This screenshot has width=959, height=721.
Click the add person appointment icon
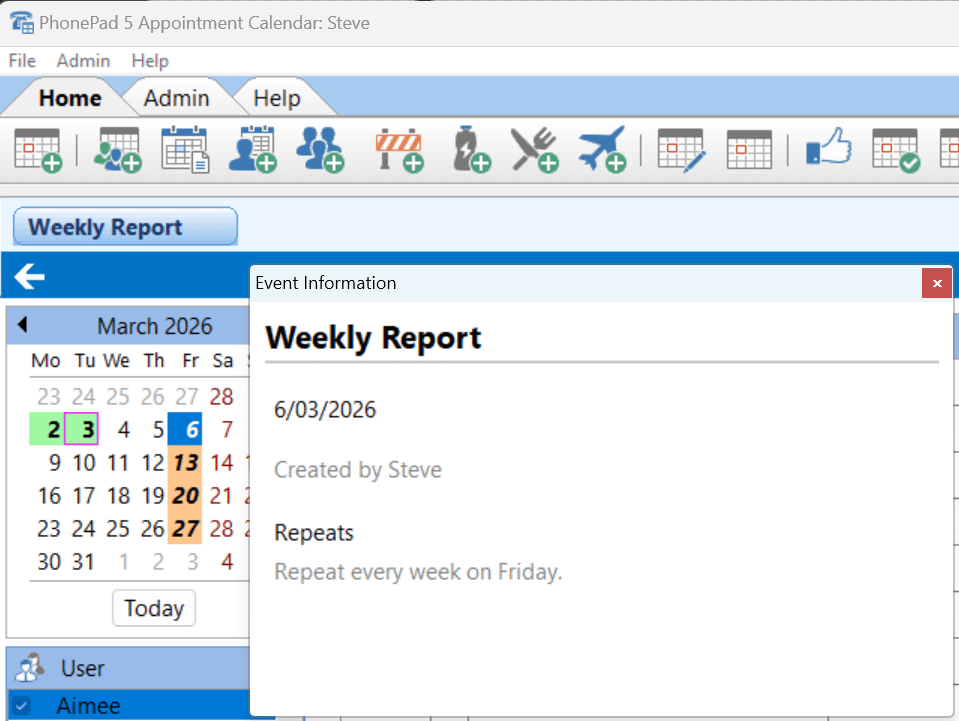coord(252,150)
